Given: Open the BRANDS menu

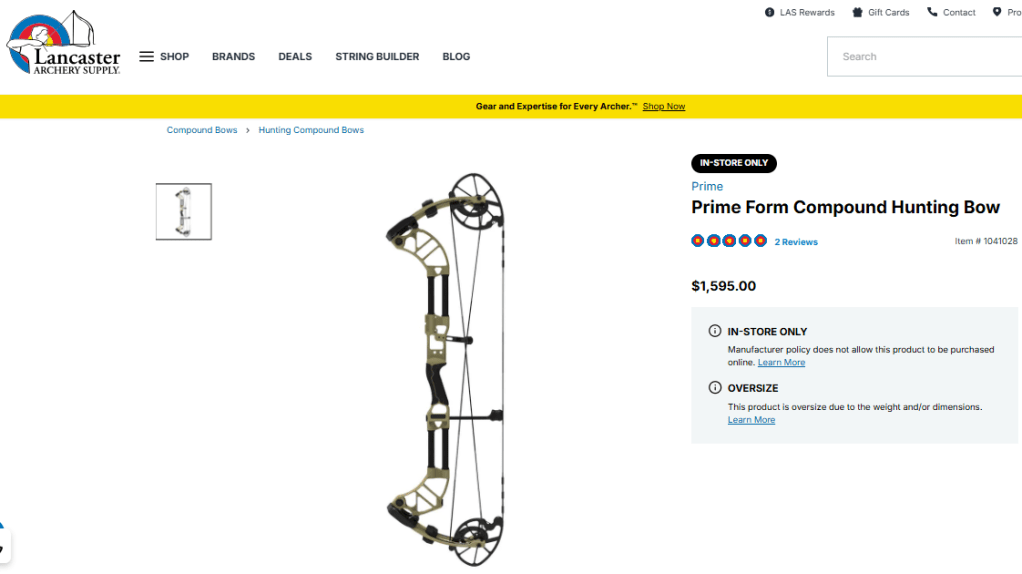Looking at the screenshot, I should point(233,57).
